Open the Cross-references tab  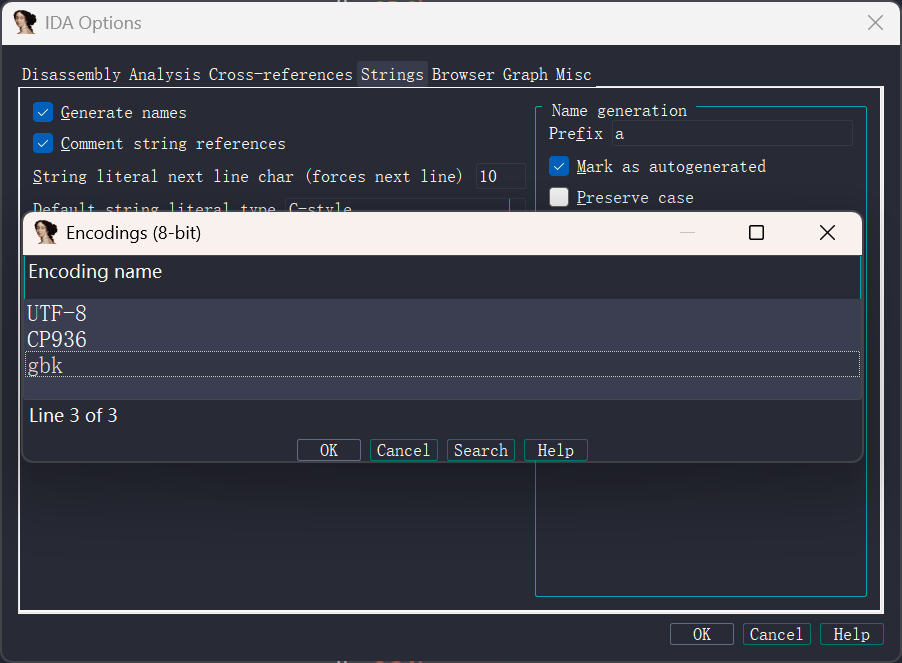click(280, 75)
